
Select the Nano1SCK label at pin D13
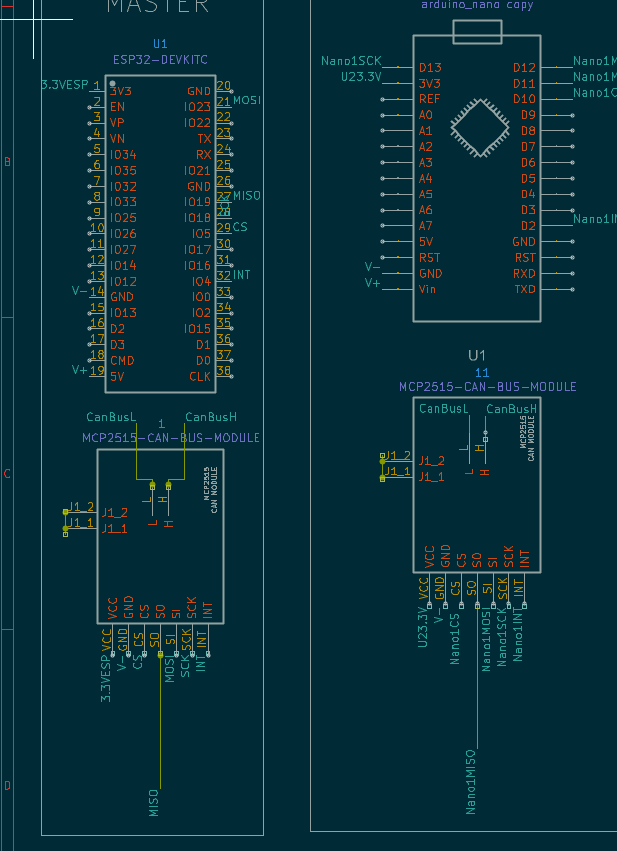(351, 61)
